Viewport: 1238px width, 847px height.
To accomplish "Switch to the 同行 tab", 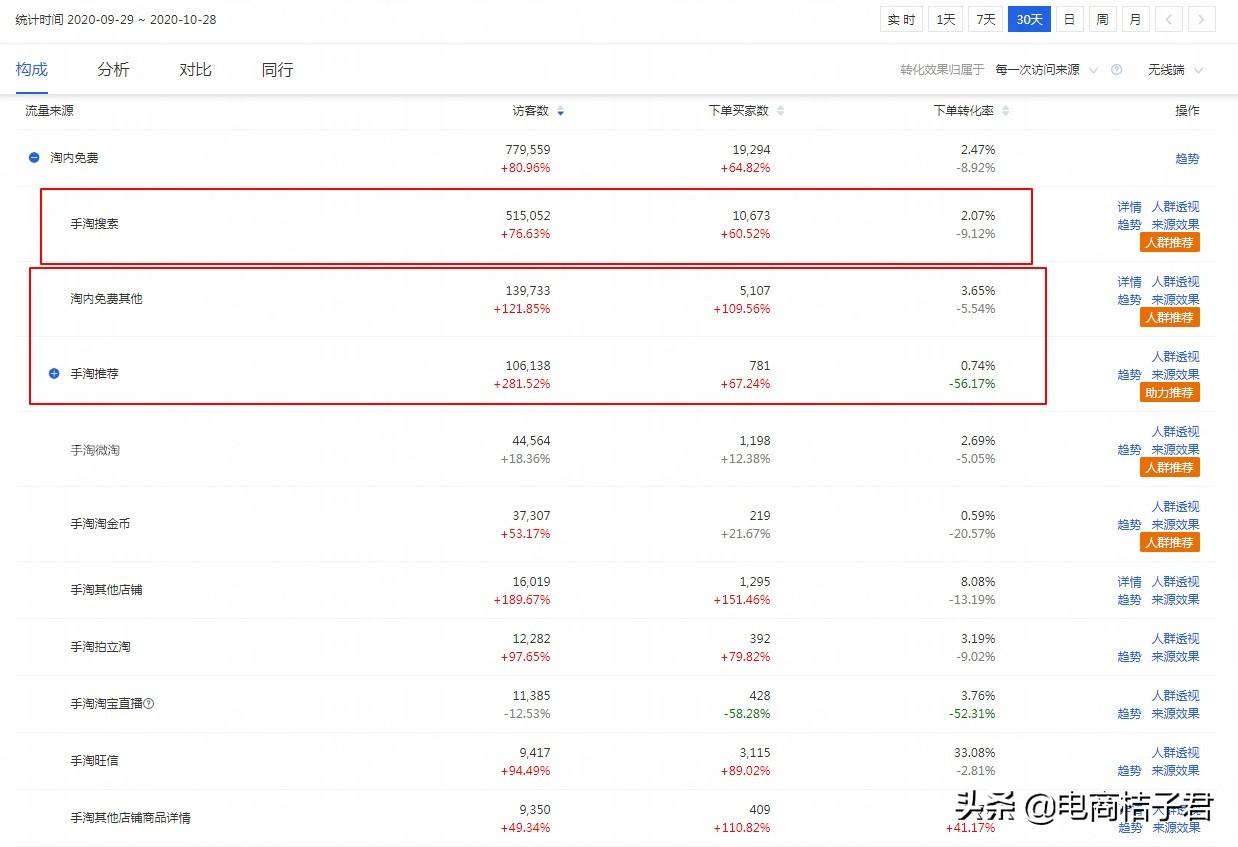I will pos(276,69).
